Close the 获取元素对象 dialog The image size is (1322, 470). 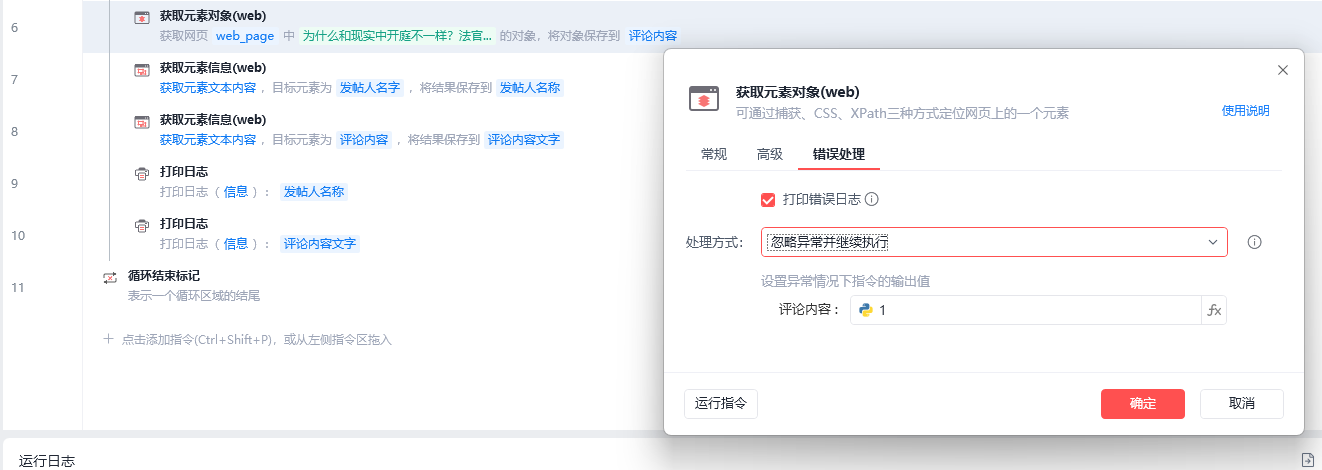point(1283,70)
